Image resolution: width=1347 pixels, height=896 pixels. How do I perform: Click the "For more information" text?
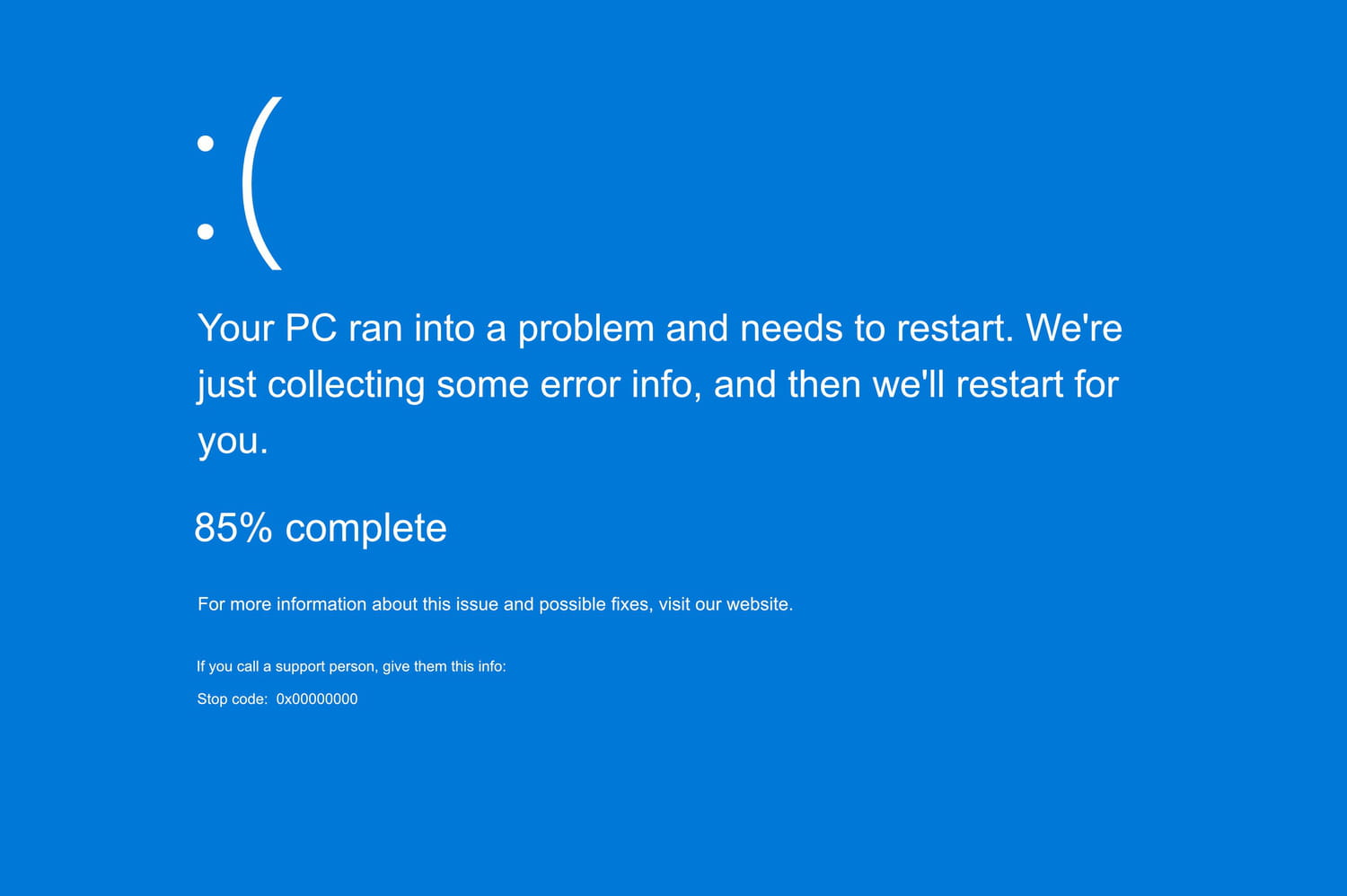(281, 604)
